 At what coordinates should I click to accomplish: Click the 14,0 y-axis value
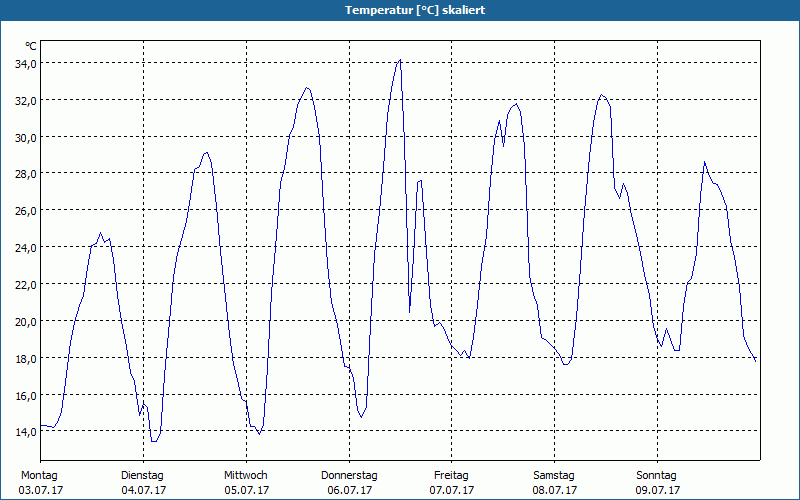point(26,432)
